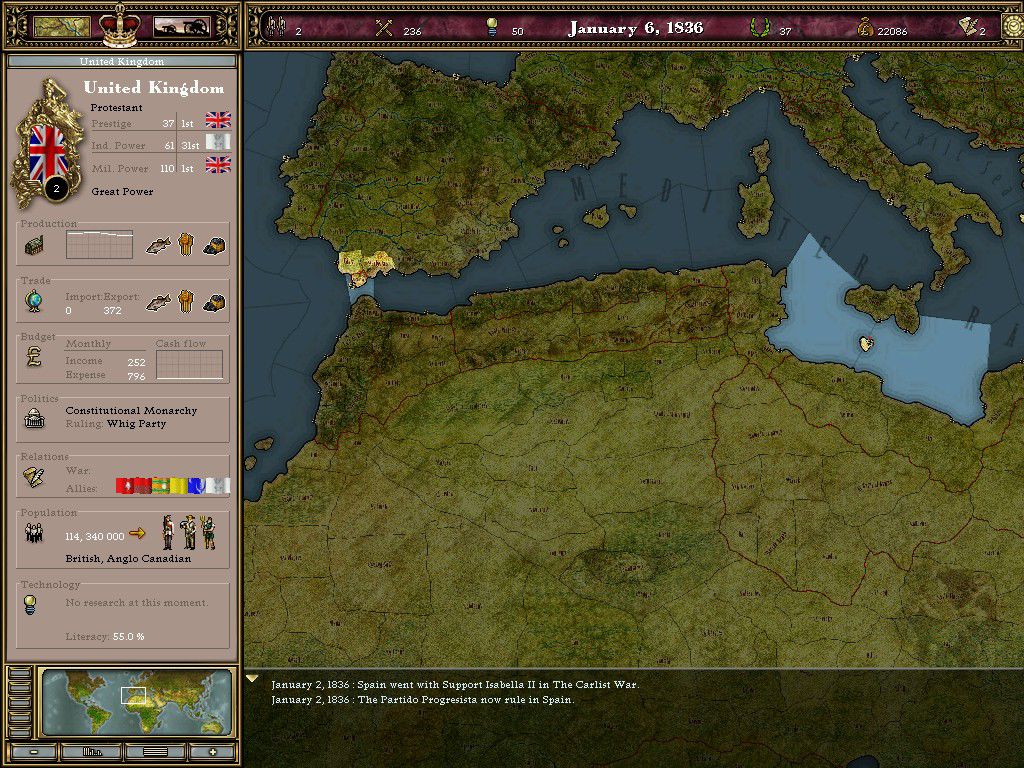1024x768 pixels.
Task: Zoom in with the plus button
Action: 212,752
